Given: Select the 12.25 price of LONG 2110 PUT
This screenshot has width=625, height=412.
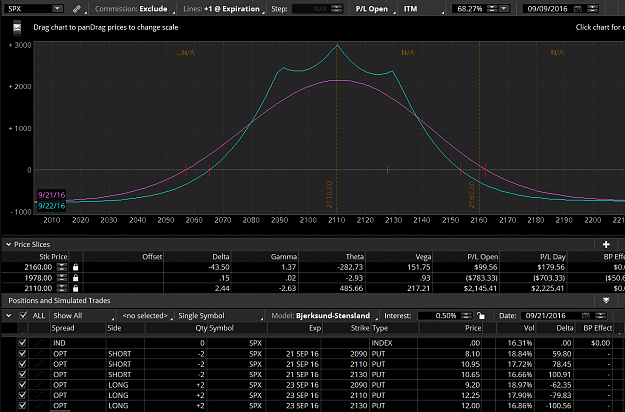Looking at the screenshot, I should [470, 395].
